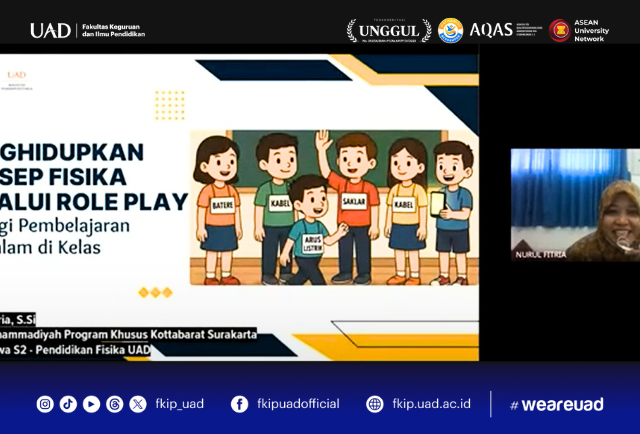The width and height of the screenshot is (640, 434).
Task: Click the Fakultas Keguruan dan Ilmu Pendidikan text
Action: pyautogui.click(x=113, y=31)
